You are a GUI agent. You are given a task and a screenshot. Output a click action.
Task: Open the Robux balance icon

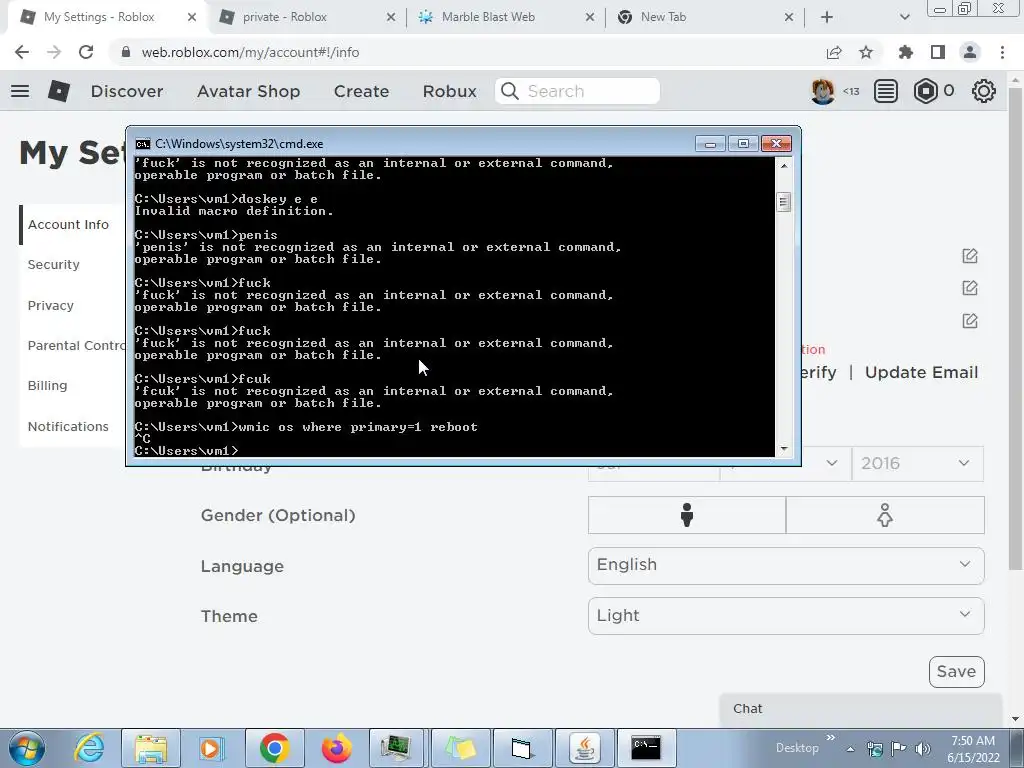(925, 91)
